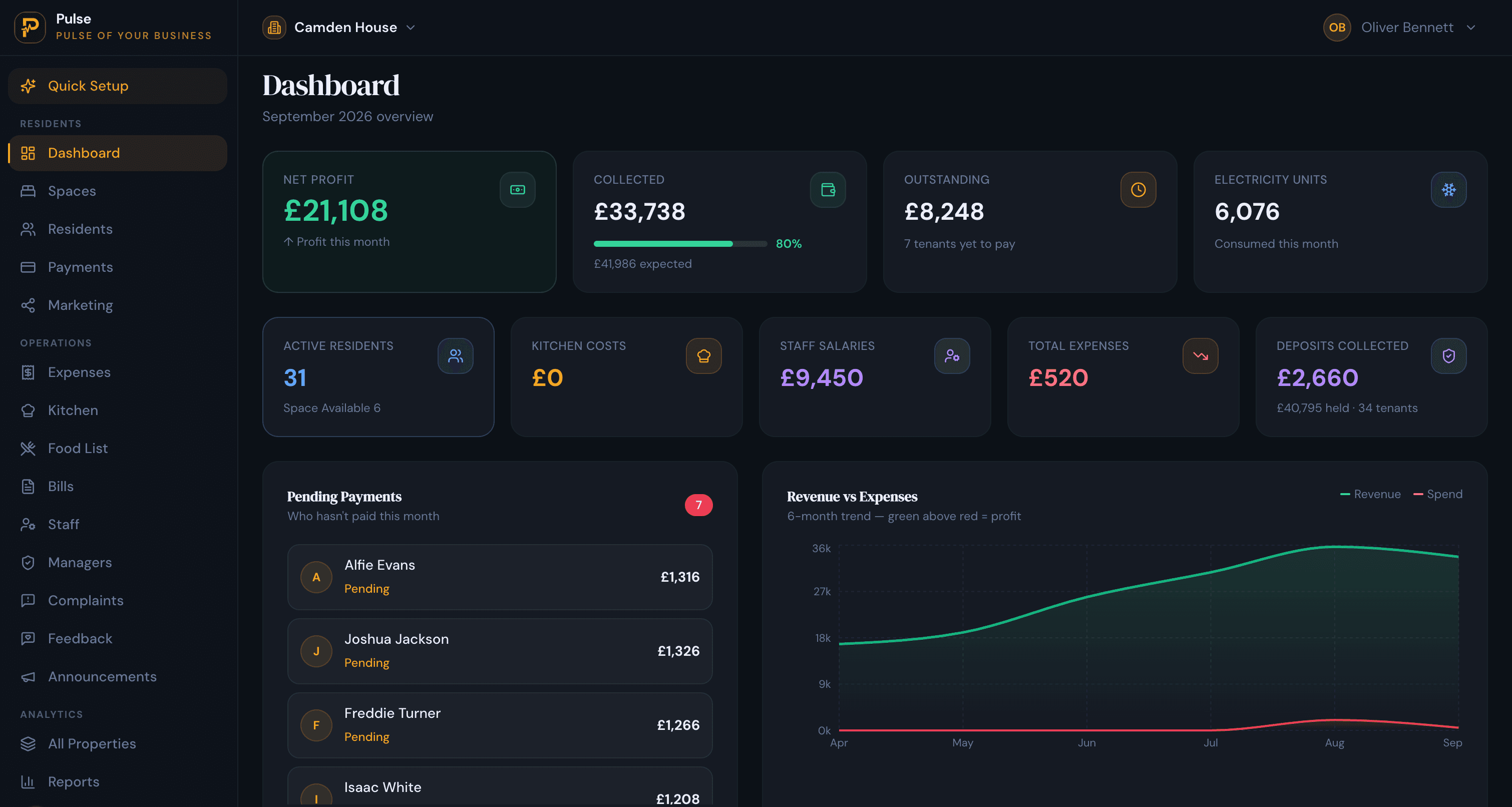Click Alfie Evans amount £1,316
This screenshot has width=1512, height=807.
(680, 577)
